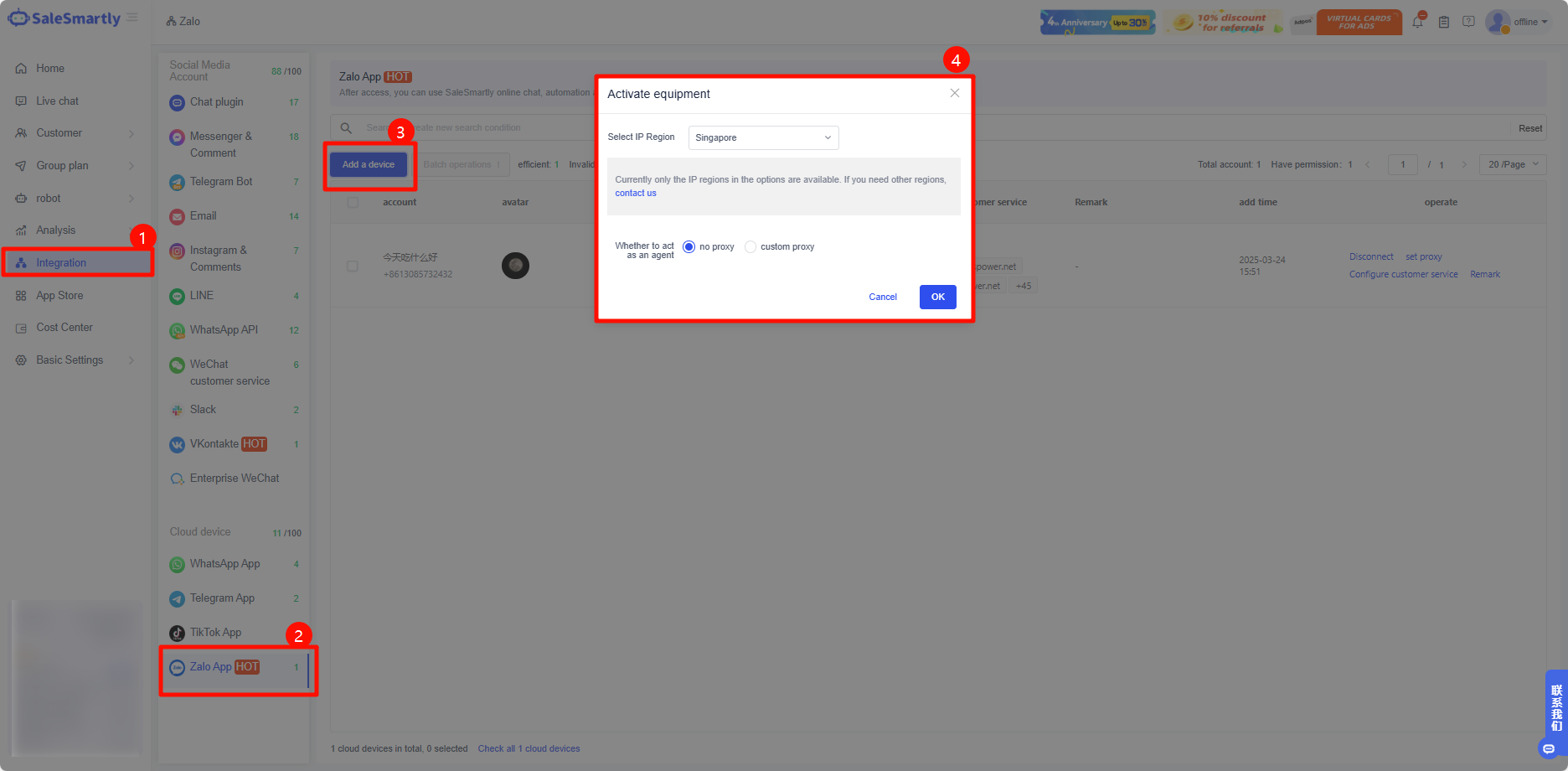Open the offline status dropdown

tap(1530, 22)
